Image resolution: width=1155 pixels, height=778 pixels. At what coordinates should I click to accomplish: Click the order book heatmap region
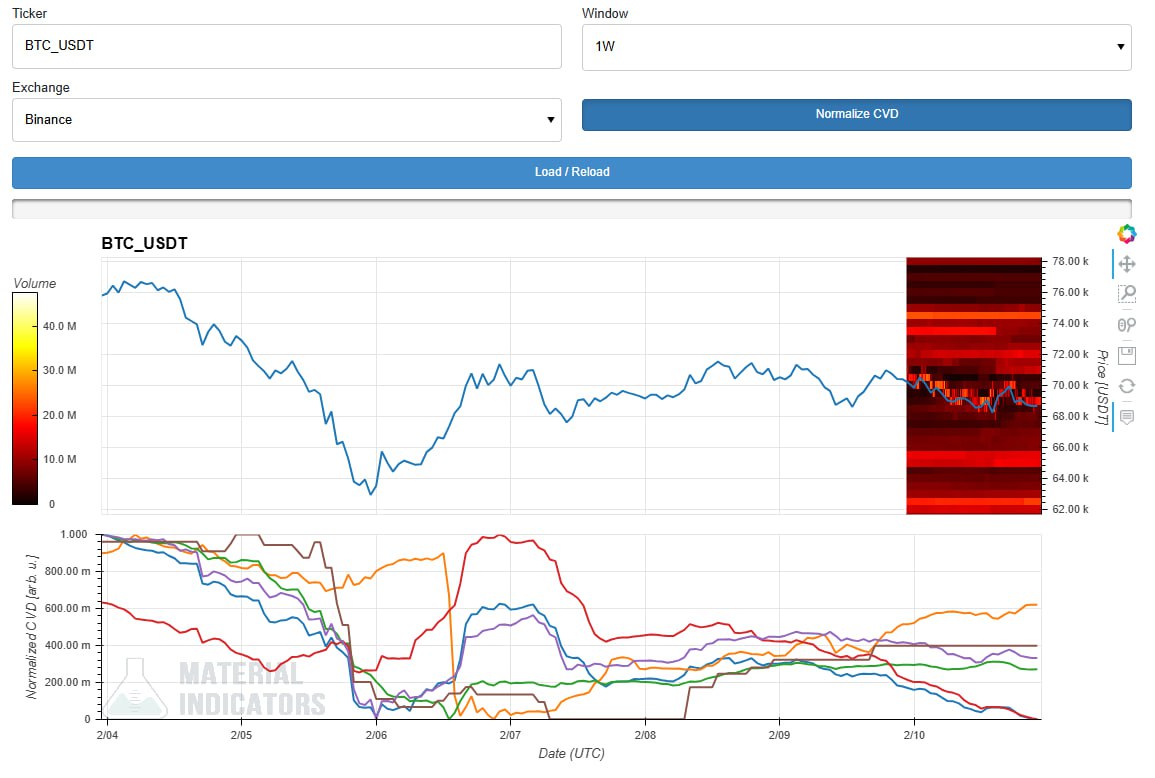coord(973,385)
